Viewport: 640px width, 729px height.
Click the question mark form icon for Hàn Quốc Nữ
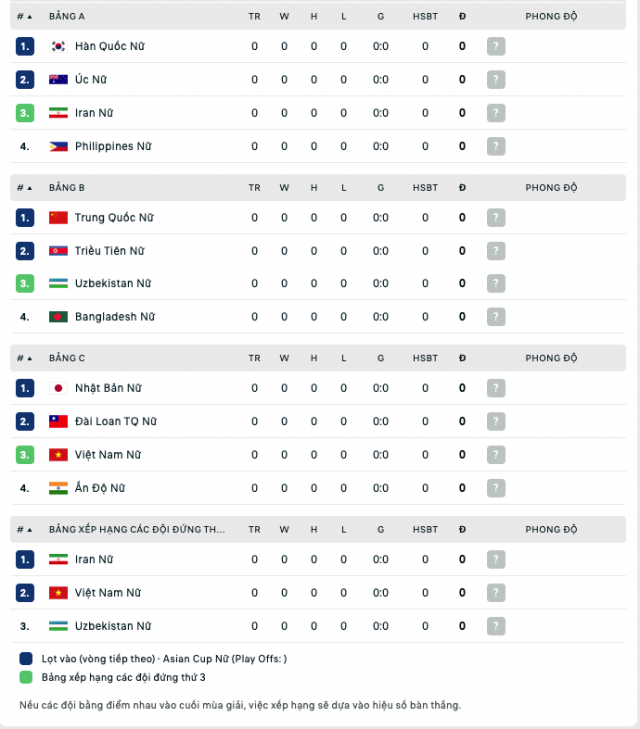[x=496, y=46]
